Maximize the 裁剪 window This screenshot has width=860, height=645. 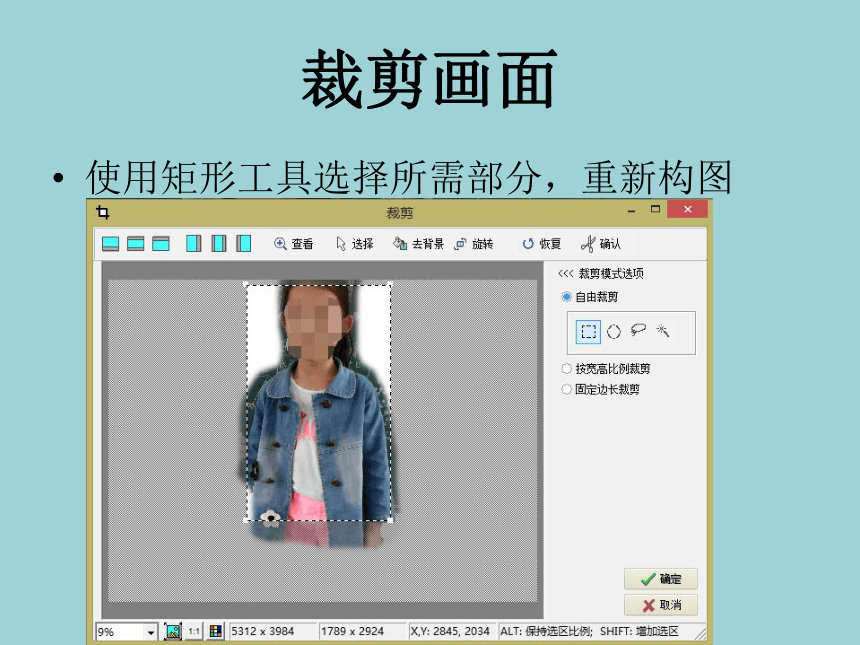pyautogui.click(x=655, y=209)
